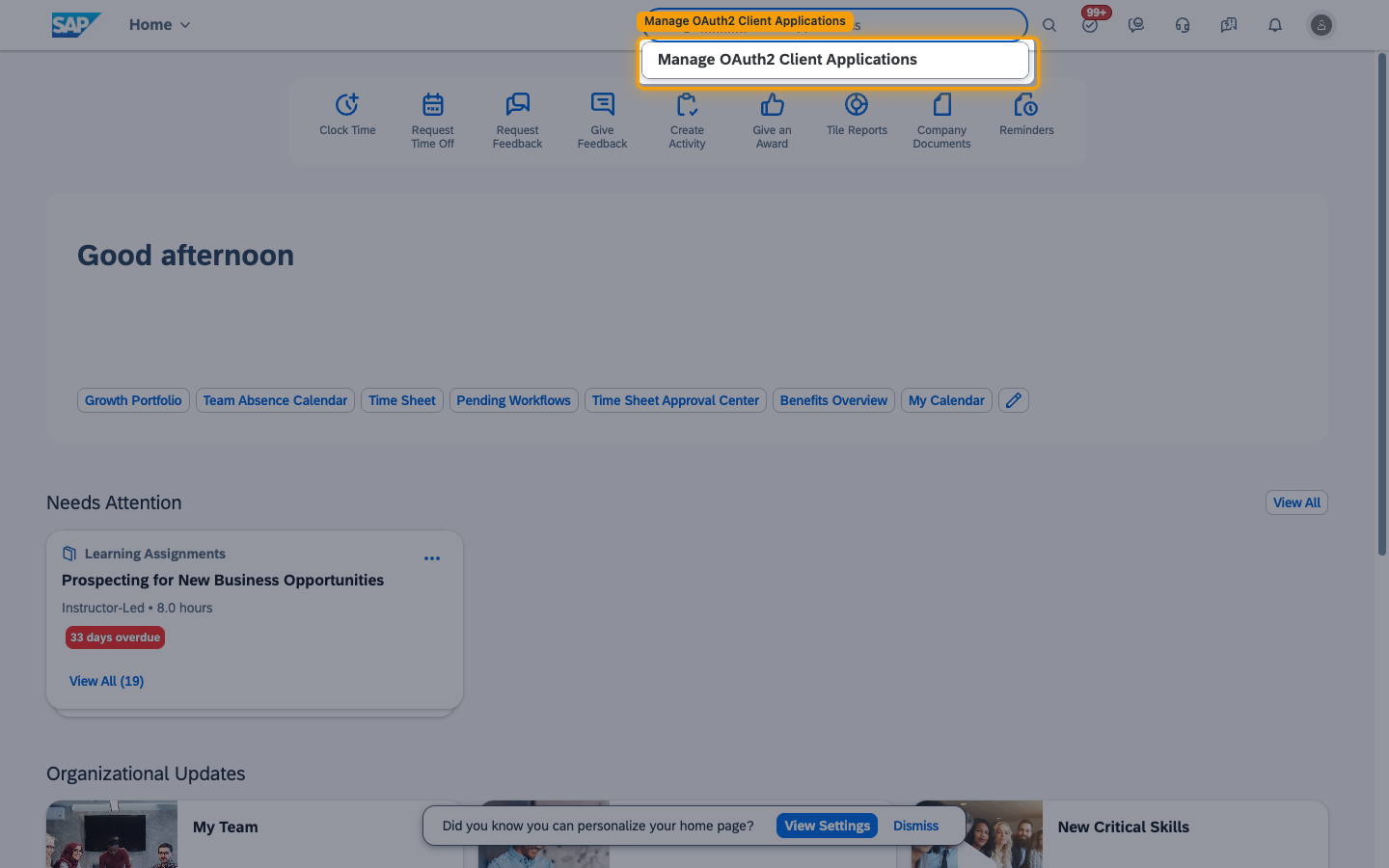Open the To-Do checkmark icon with 99+ badge
Image resolution: width=1389 pixels, height=868 pixels.
pyautogui.click(x=1090, y=25)
